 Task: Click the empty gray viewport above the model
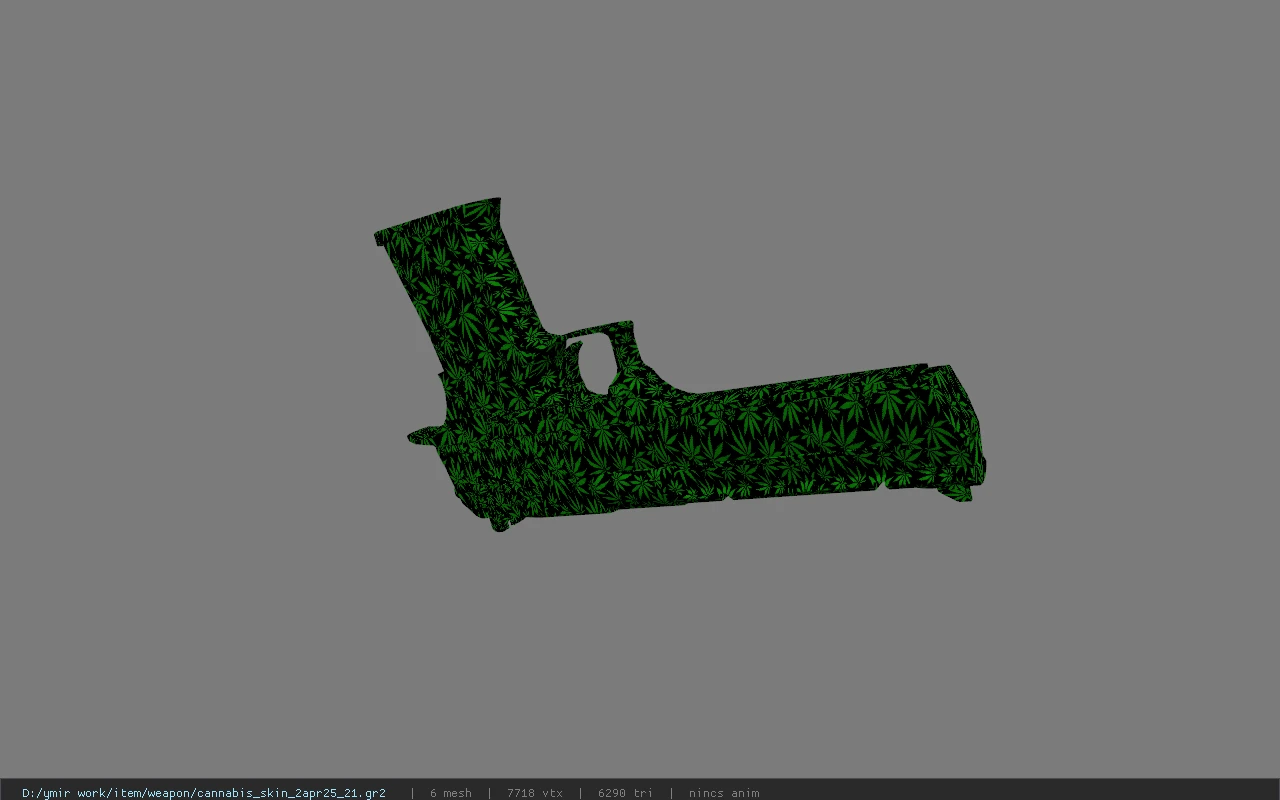click(x=640, y=100)
